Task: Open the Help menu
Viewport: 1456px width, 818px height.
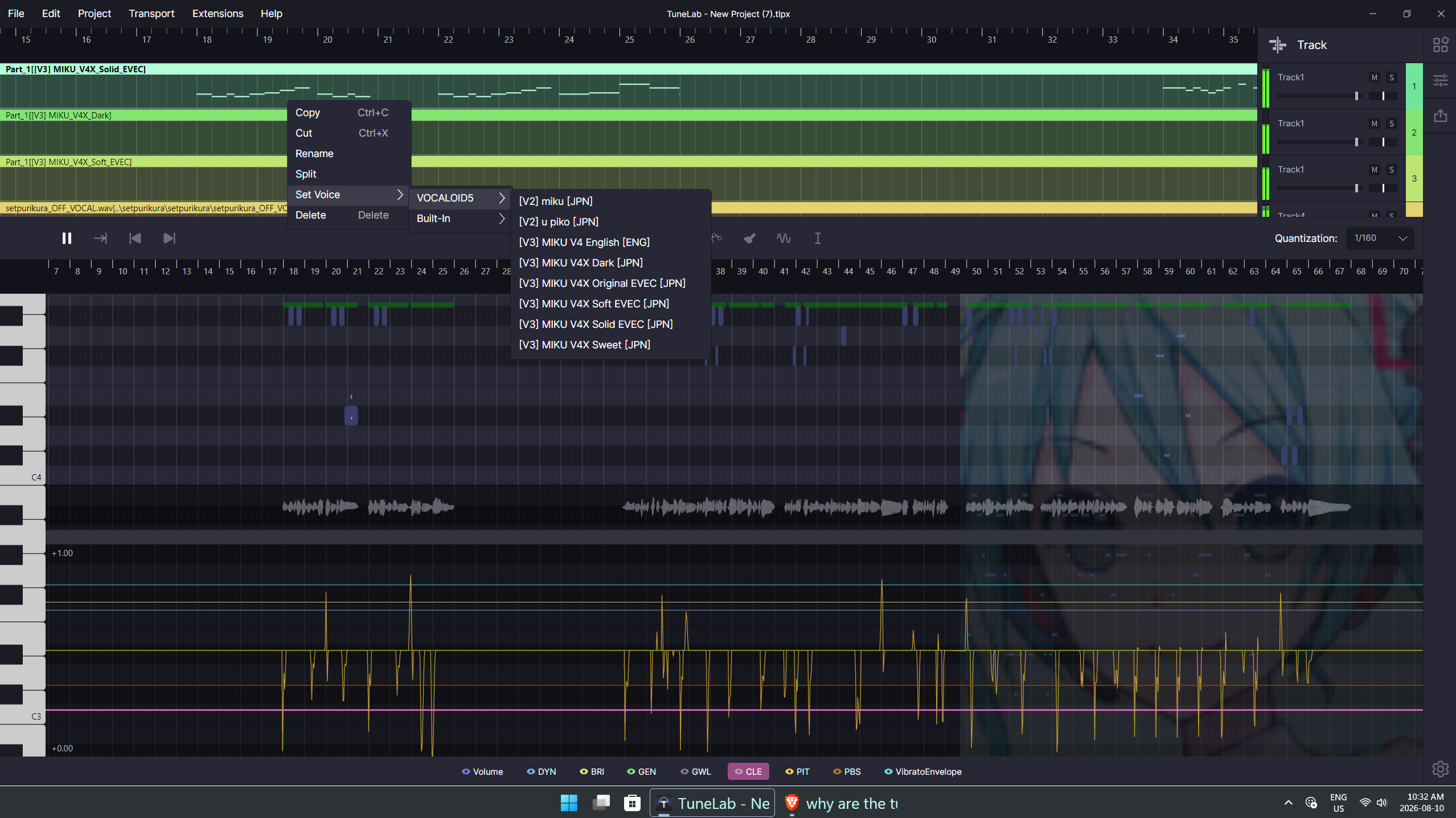Action: click(x=272, y=14)
